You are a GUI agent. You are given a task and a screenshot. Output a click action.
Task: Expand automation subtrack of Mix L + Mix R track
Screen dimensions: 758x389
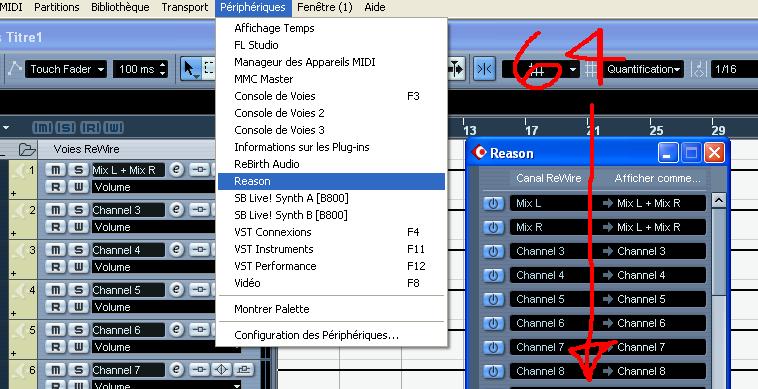[13, 193]
